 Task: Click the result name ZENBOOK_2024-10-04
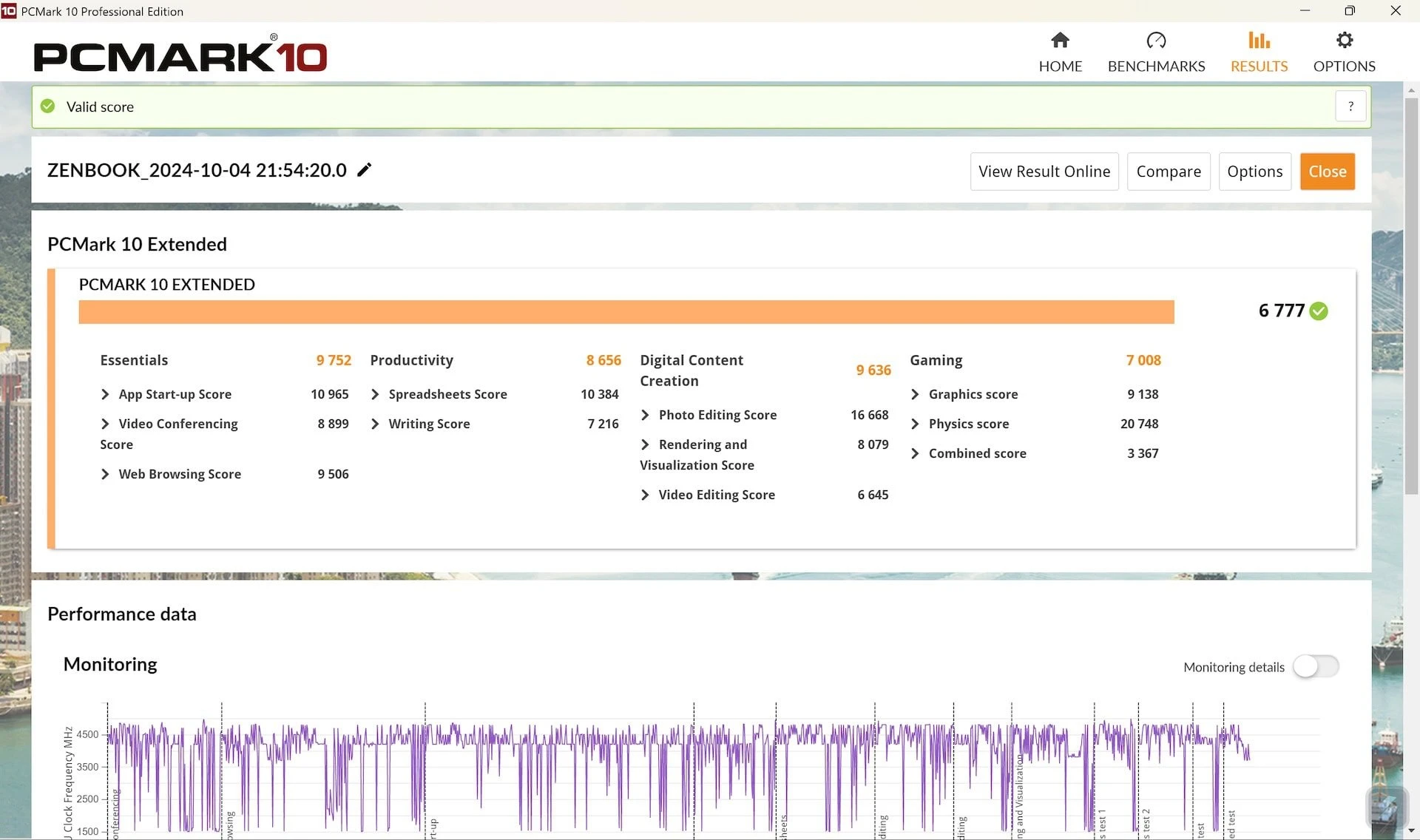click(197, 170)
